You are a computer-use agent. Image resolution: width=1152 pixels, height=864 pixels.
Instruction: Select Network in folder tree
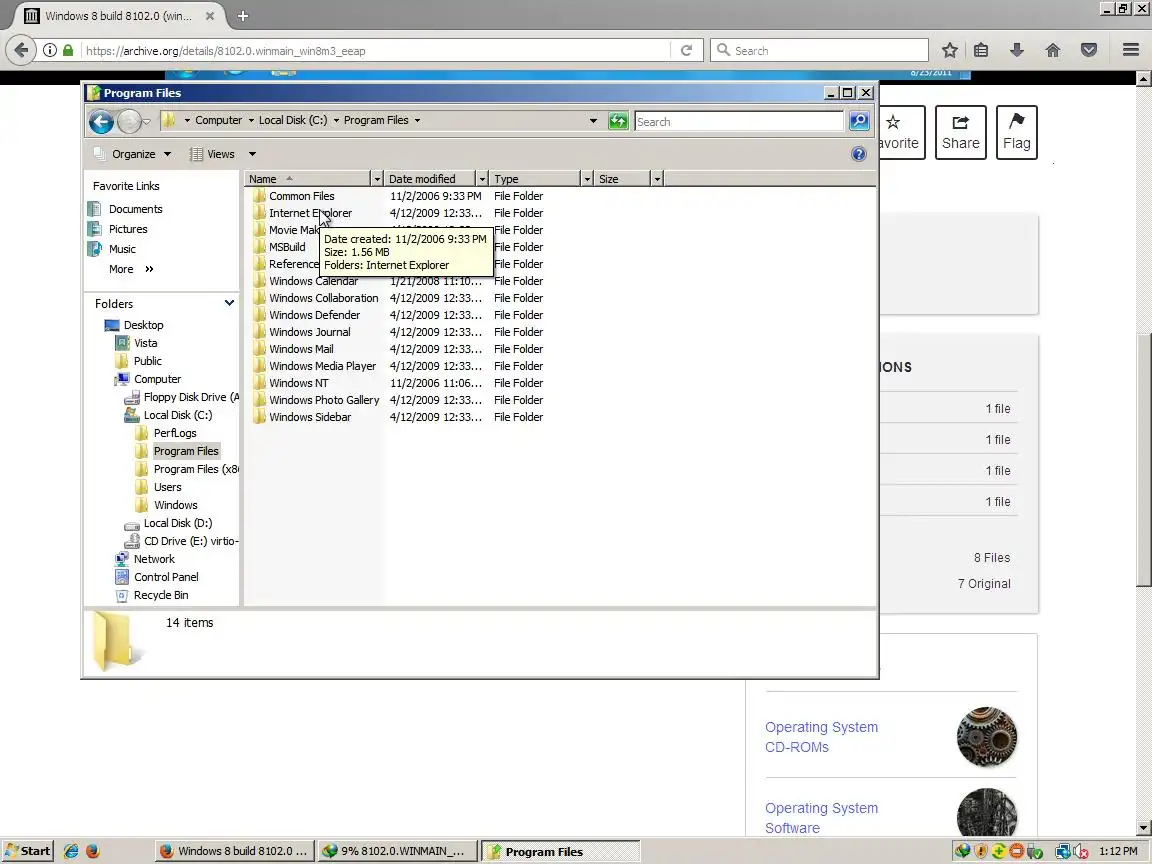coord(154,559)
